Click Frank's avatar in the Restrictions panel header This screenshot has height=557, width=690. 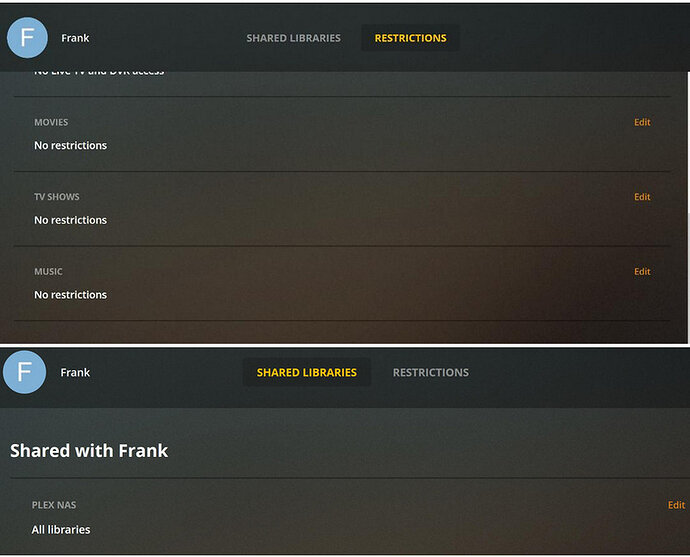[x=27, y=38]
